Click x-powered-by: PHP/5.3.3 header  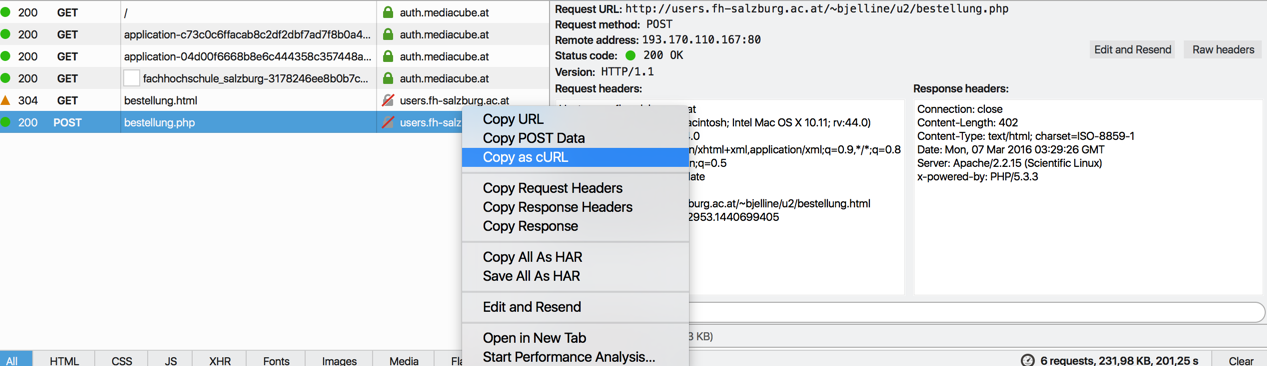coord(977,177)
